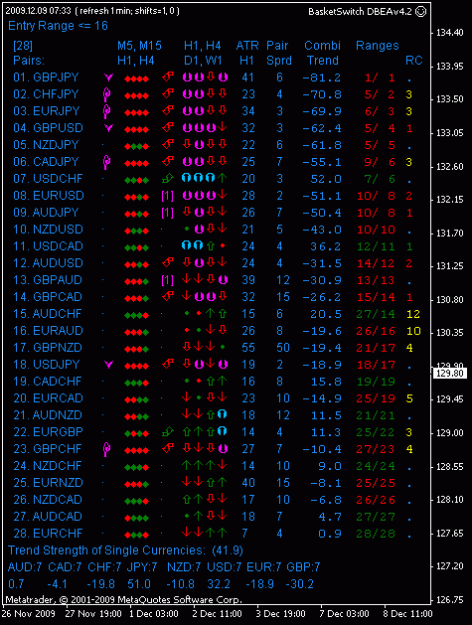This screenshot has height=625, width=472.
Task: Select the 07. USDCHF pair label
Action: [x=48, y=179]
